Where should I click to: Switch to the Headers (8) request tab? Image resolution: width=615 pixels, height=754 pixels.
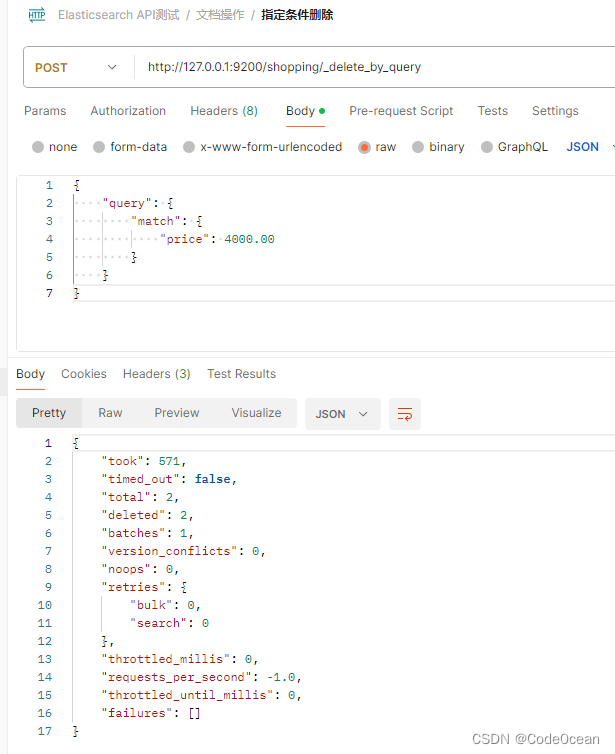224,111
